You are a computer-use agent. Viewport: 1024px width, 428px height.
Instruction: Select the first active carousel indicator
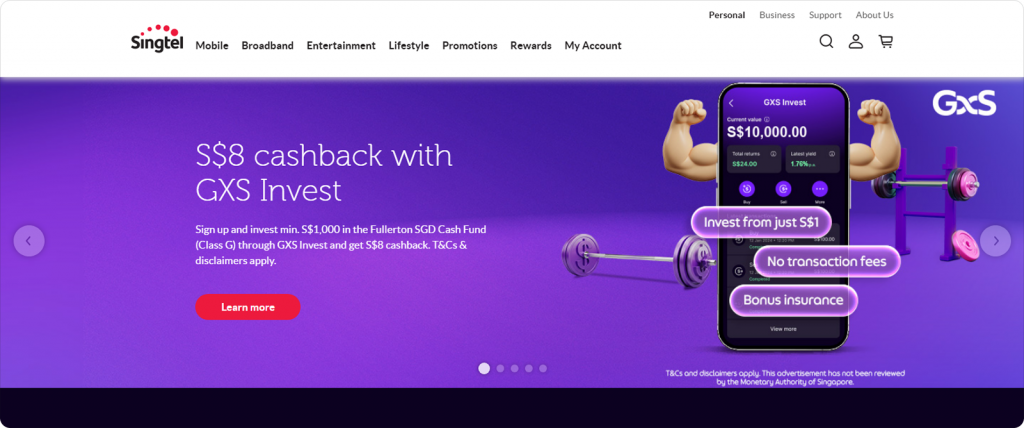[484, 369]
